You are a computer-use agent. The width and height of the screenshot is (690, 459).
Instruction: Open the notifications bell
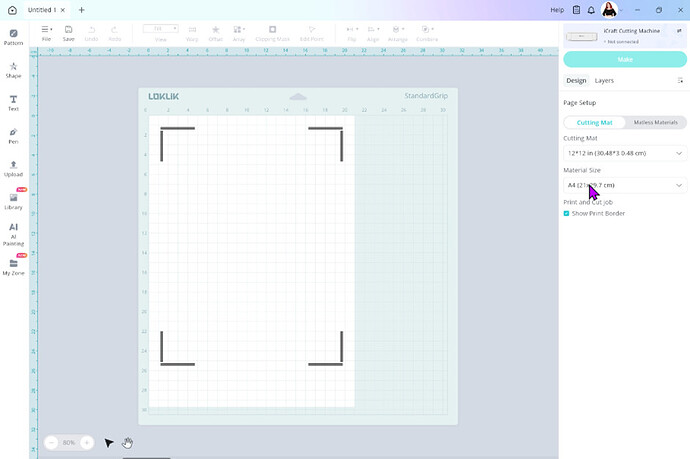click(591, 10)
